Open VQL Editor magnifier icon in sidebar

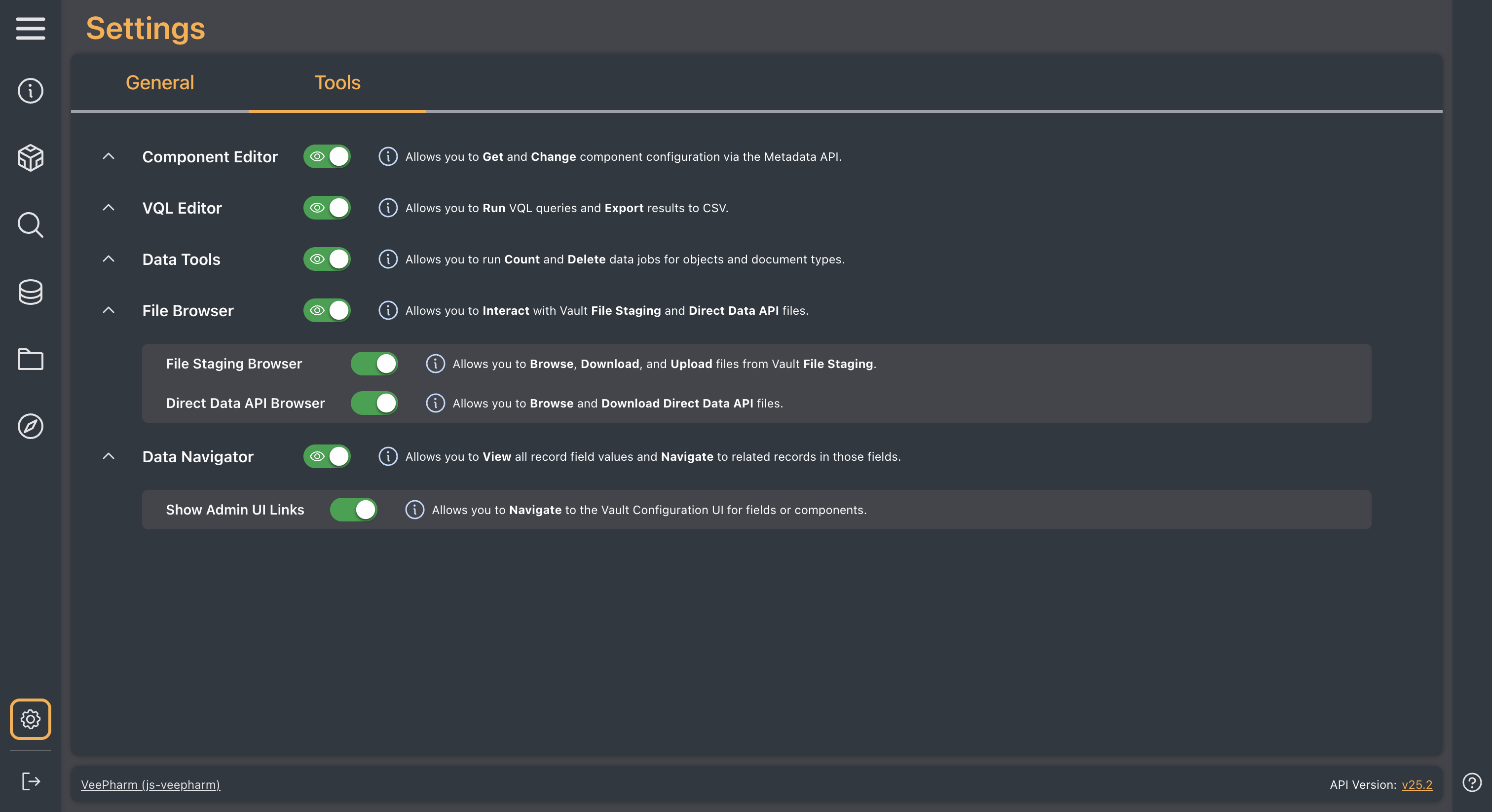click(30, 225)
